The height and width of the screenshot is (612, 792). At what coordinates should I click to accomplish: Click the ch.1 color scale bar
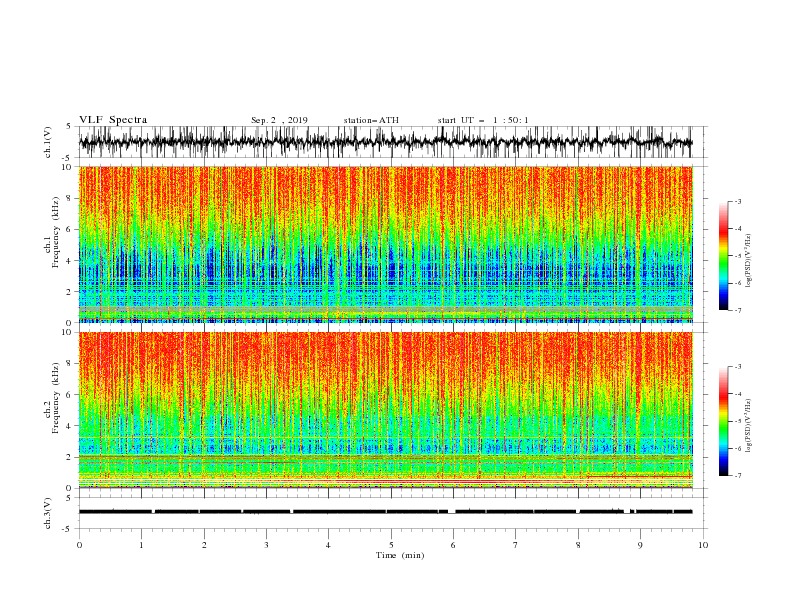723,255
